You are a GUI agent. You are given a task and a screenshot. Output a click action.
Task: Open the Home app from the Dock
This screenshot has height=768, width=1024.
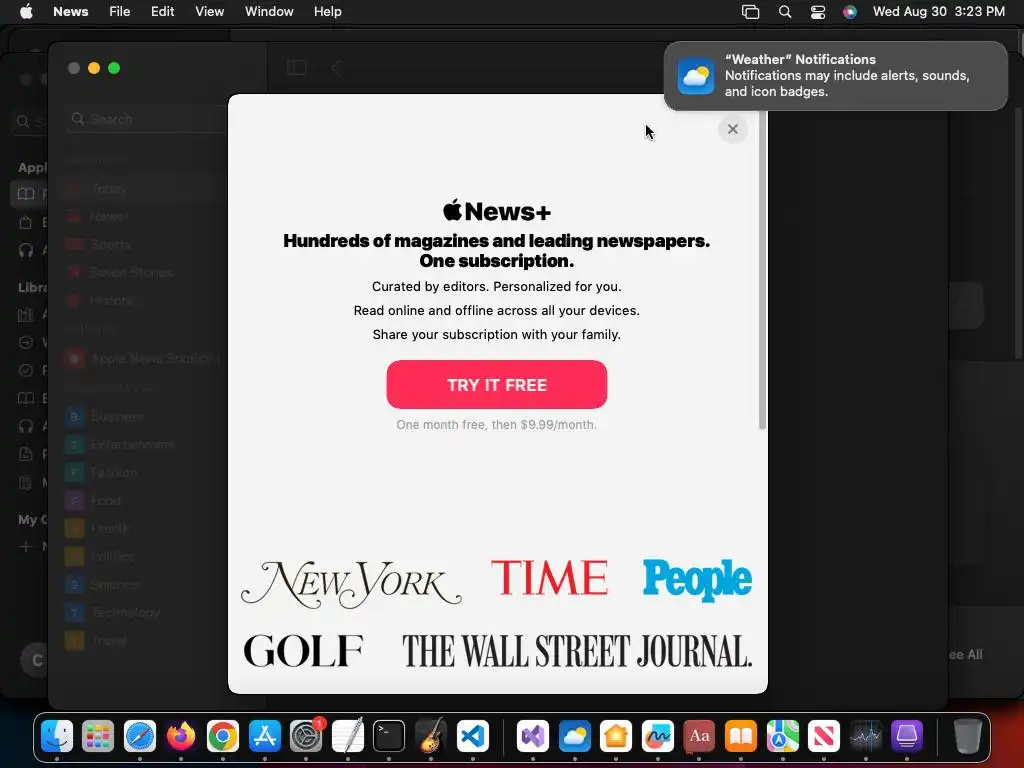[x=616, y=737]
